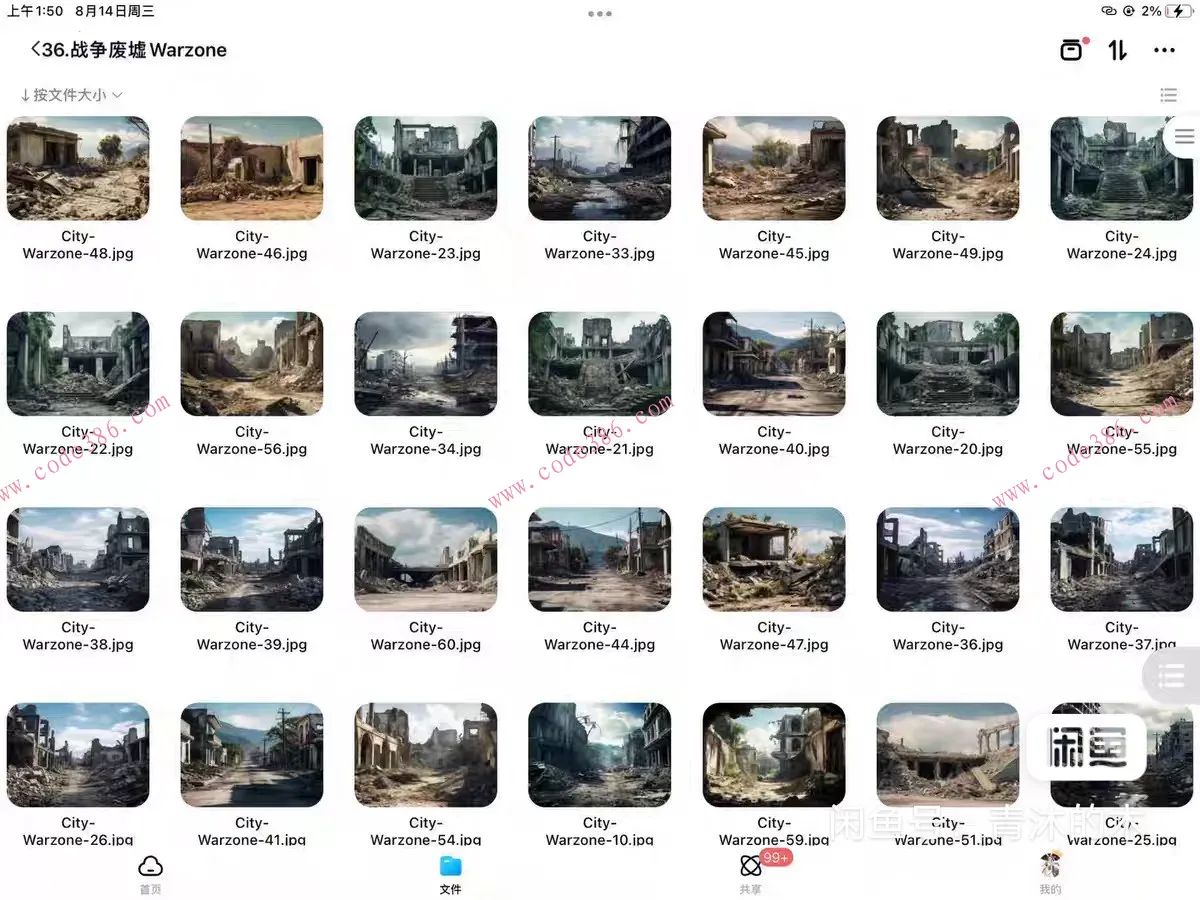Go to 首页 tab
Image resolution: width=1200 pixels, height=900 pixels.
pos(150,873)
